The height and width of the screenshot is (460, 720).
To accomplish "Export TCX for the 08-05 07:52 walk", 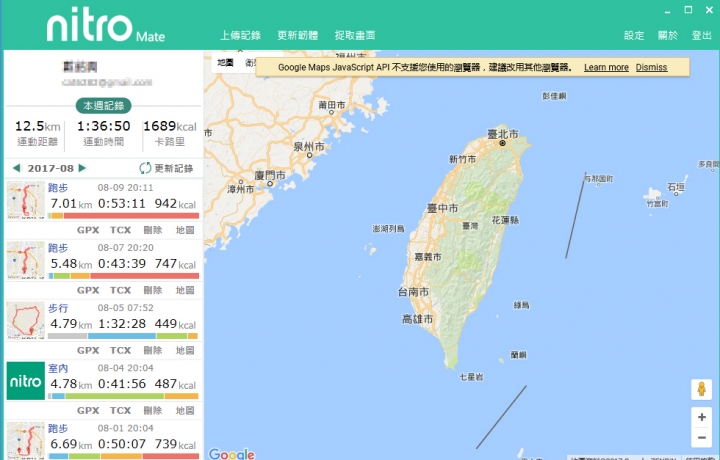I will (120, 350).
